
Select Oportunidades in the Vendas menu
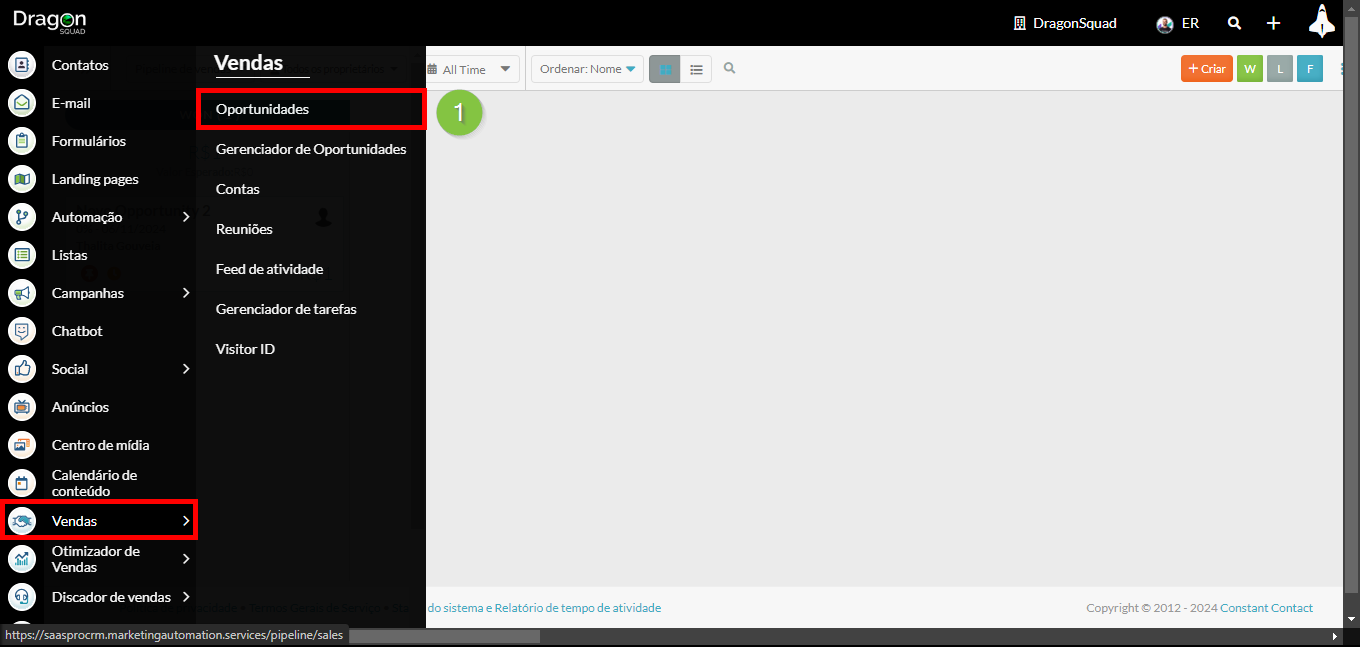pos(262,109)
